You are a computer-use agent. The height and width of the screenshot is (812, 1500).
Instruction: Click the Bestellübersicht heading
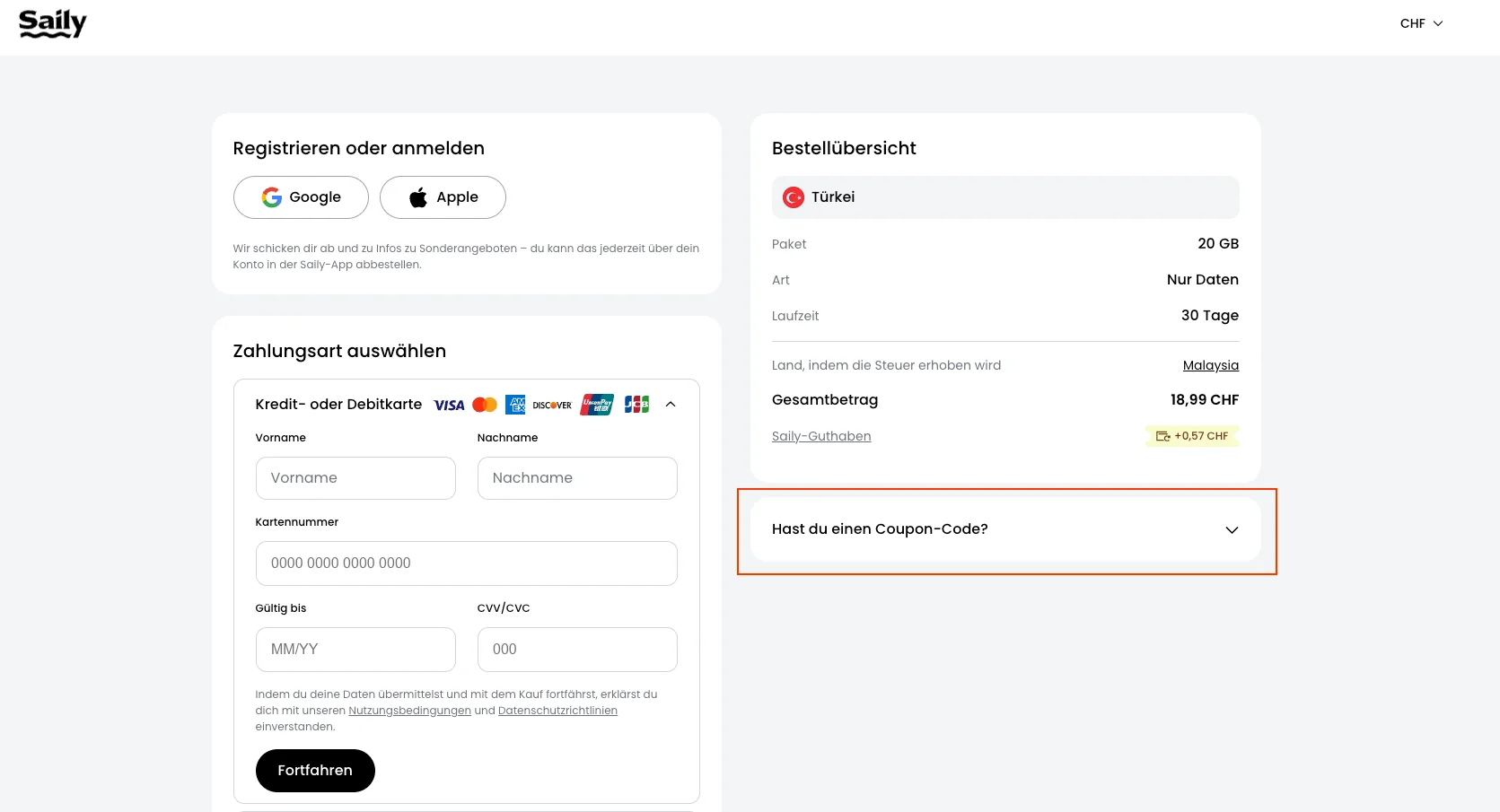(x=844, y=149)
